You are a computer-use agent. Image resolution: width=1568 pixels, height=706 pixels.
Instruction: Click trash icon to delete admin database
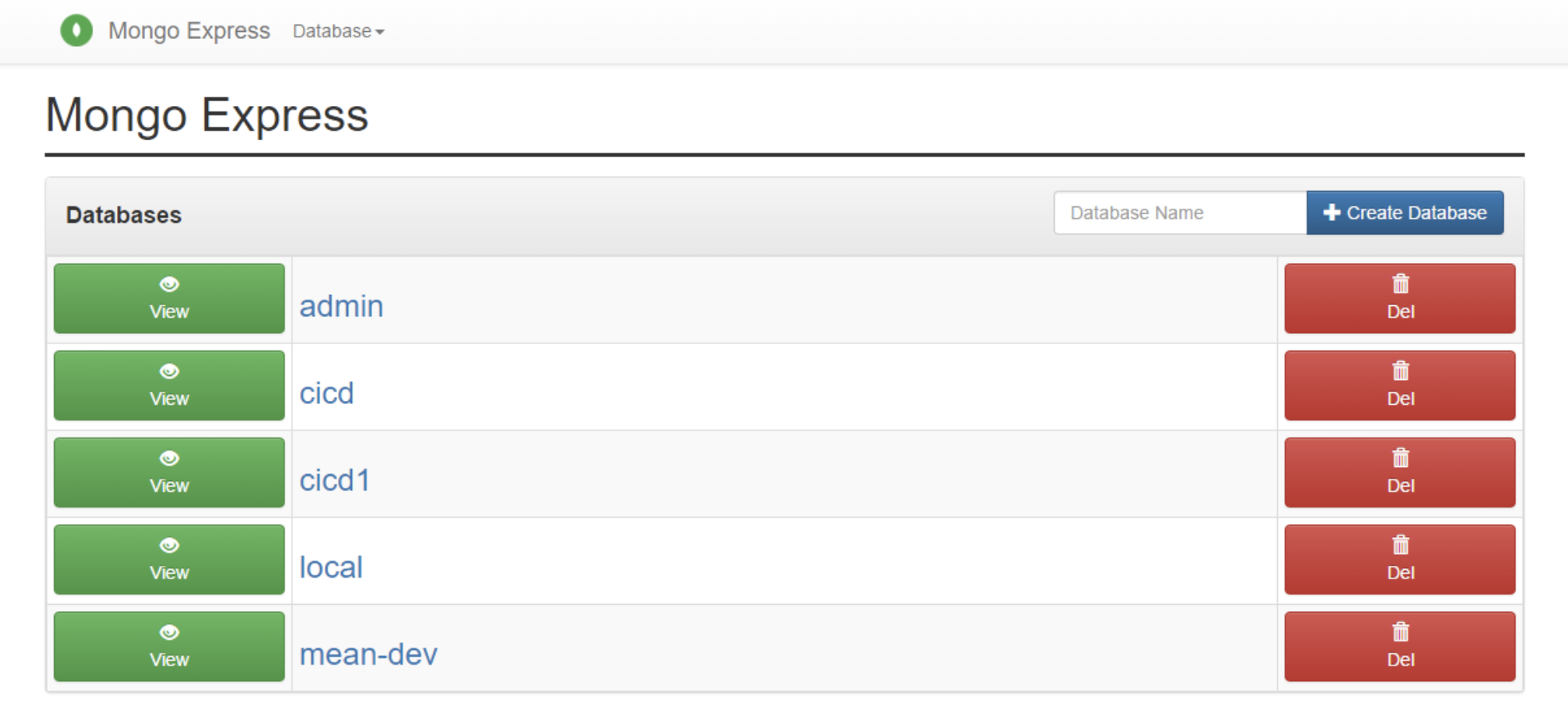pos(1401,284)
